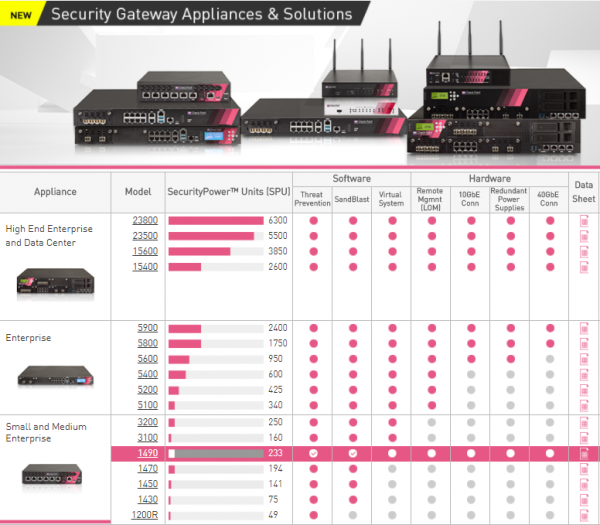Screen dimensions: 600x525
Task: Click the 6300 SPU bar for model 23800
Action: tap(215, 220)
